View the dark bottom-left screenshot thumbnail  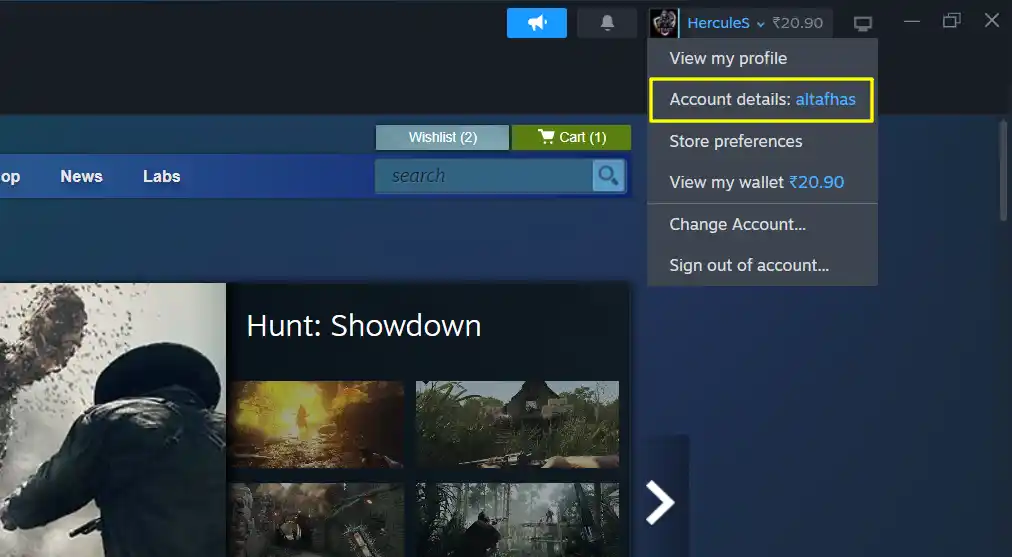coord(316,520)
